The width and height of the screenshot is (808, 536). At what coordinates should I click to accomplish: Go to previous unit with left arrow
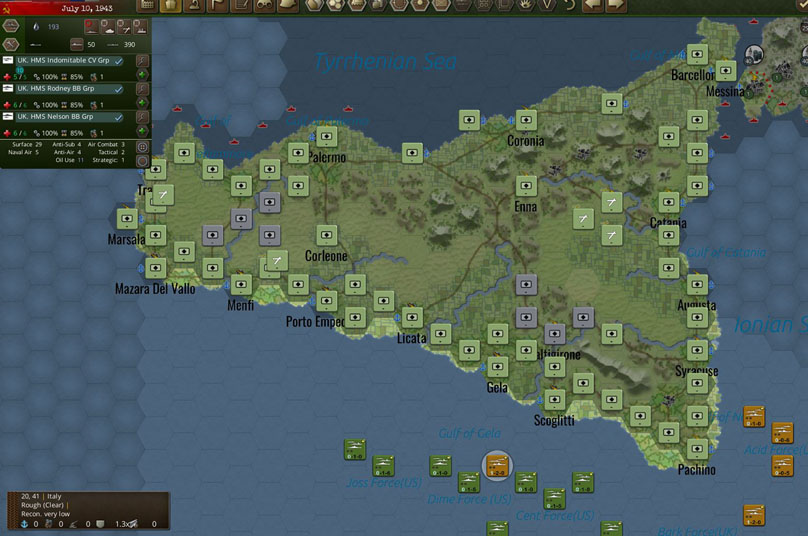(x=593, y=5)
